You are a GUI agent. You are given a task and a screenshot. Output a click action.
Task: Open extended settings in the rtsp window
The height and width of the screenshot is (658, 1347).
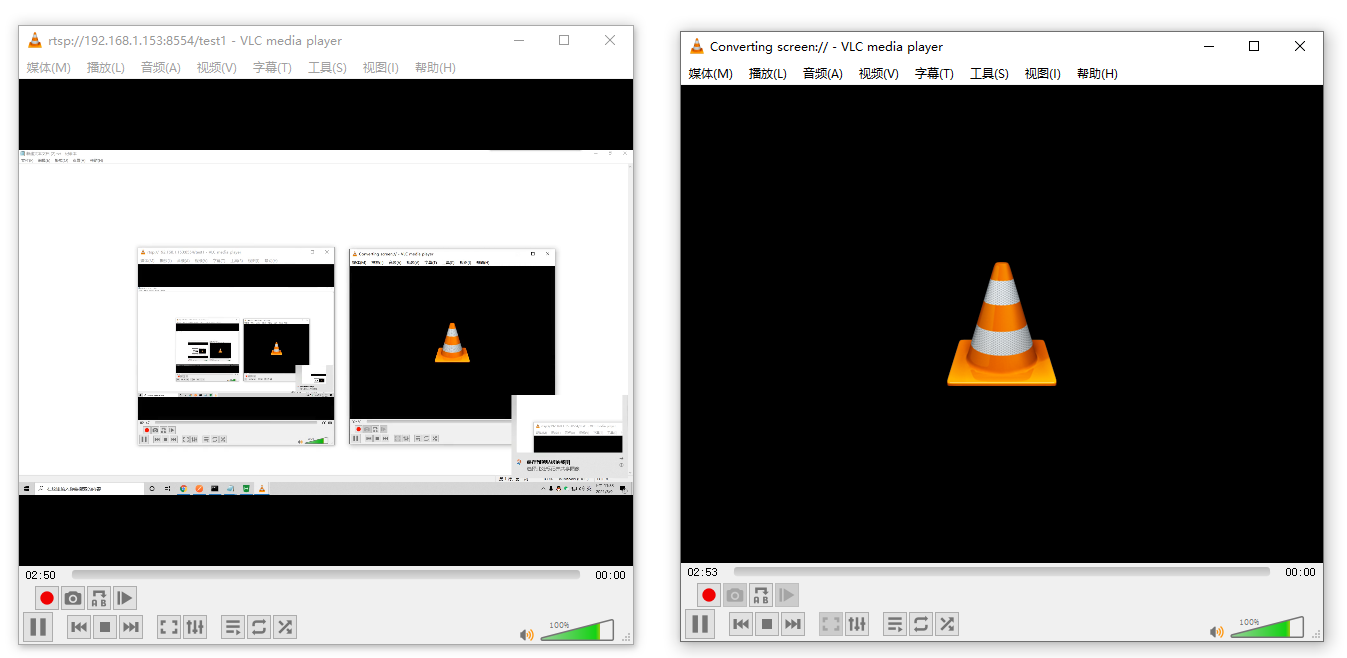(x=195, y=627)
